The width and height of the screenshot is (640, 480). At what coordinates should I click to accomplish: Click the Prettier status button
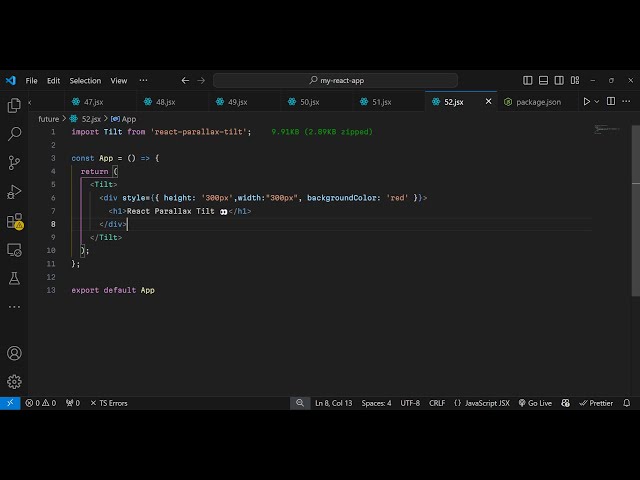596,403
